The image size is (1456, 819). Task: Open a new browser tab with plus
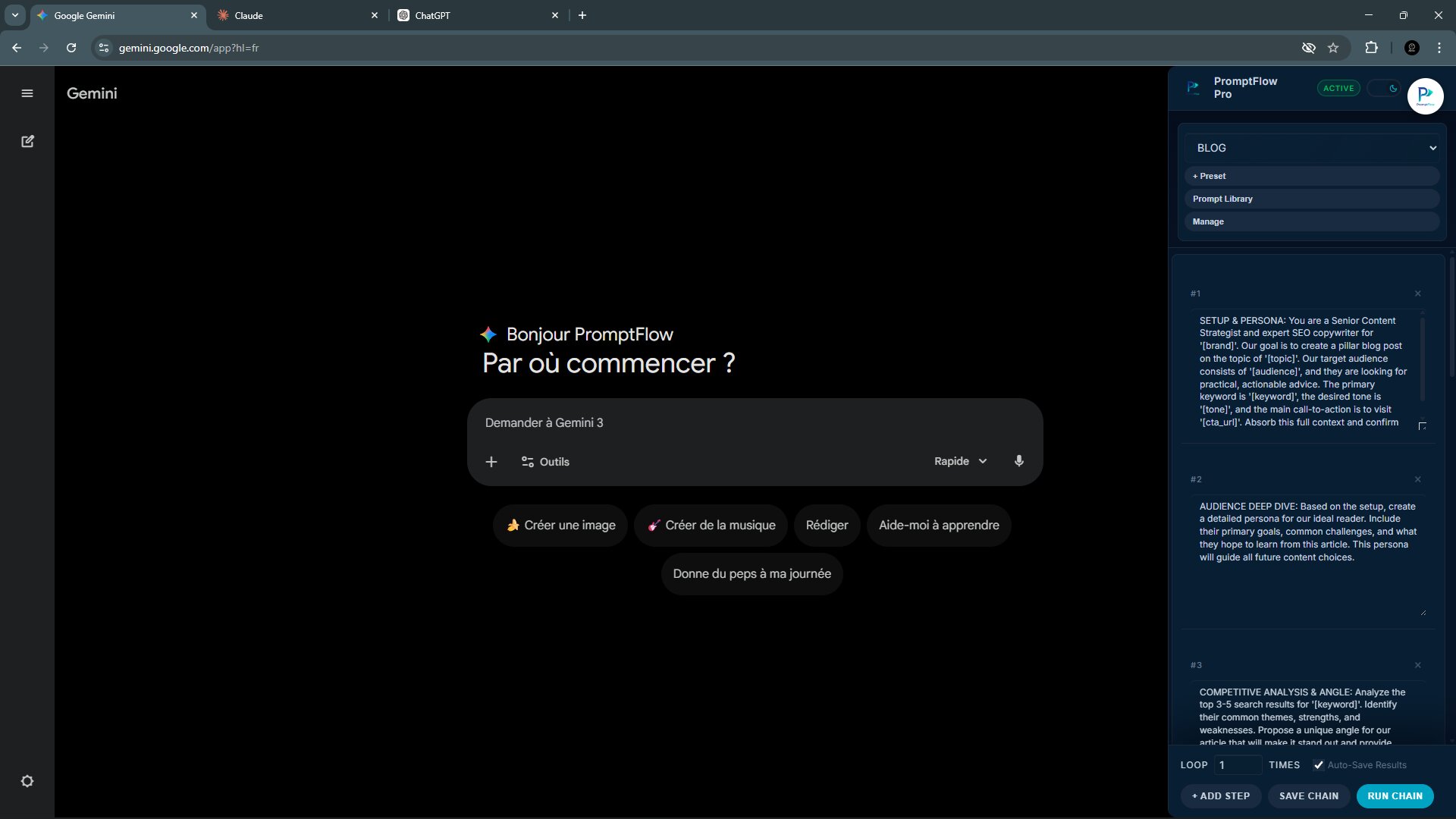582,15
